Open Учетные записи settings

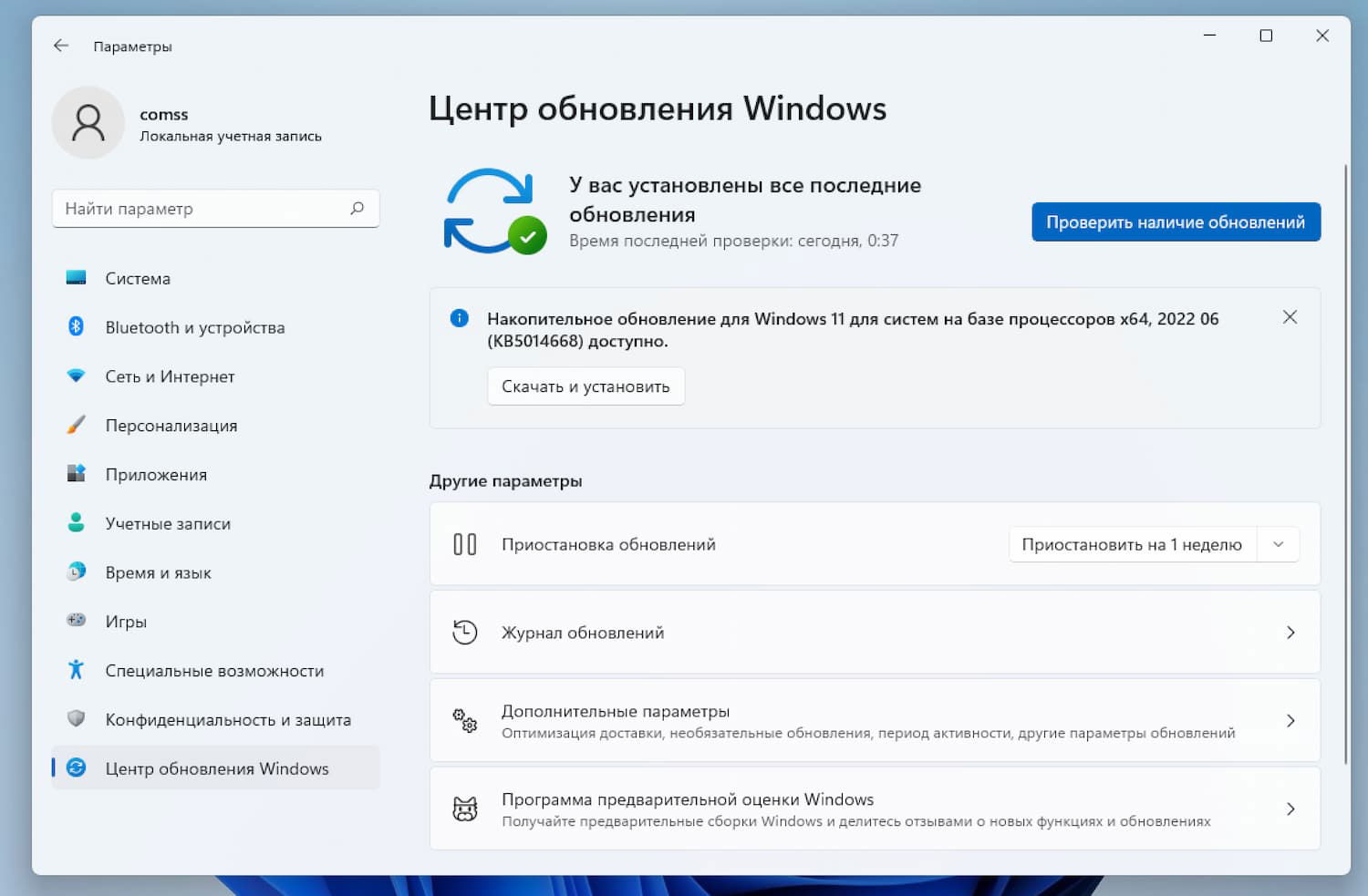point(215,523)
